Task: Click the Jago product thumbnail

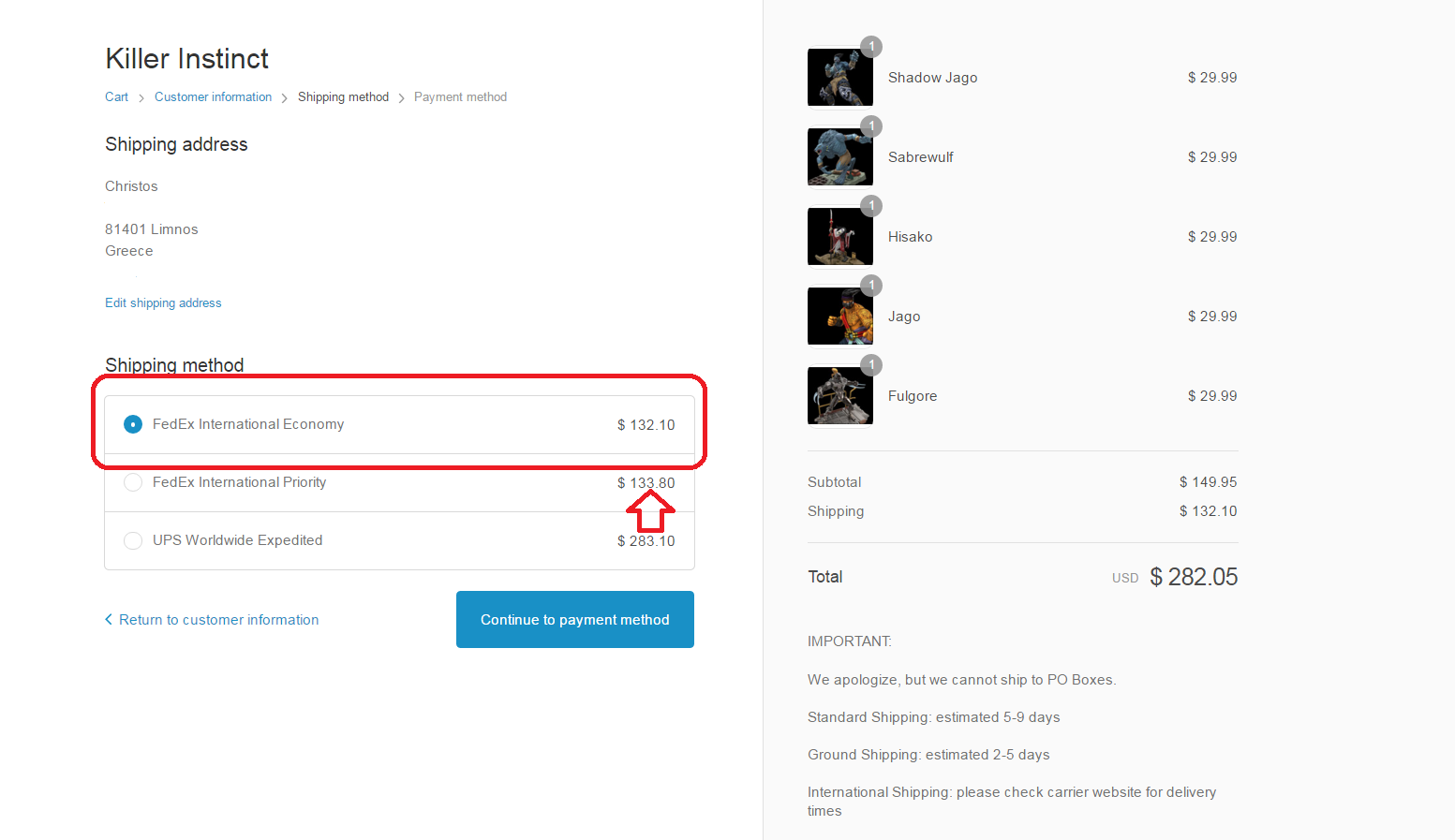Action: (840, 317)
